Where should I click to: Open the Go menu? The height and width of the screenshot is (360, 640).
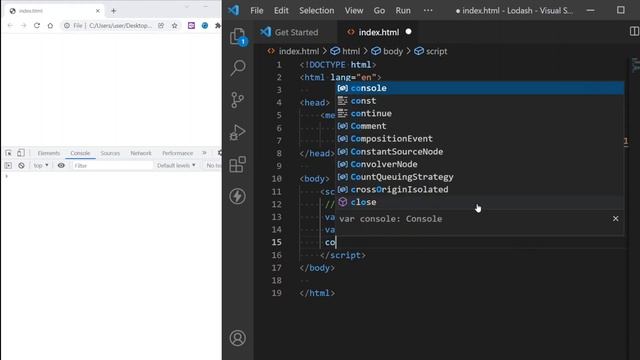coord(379,10)
